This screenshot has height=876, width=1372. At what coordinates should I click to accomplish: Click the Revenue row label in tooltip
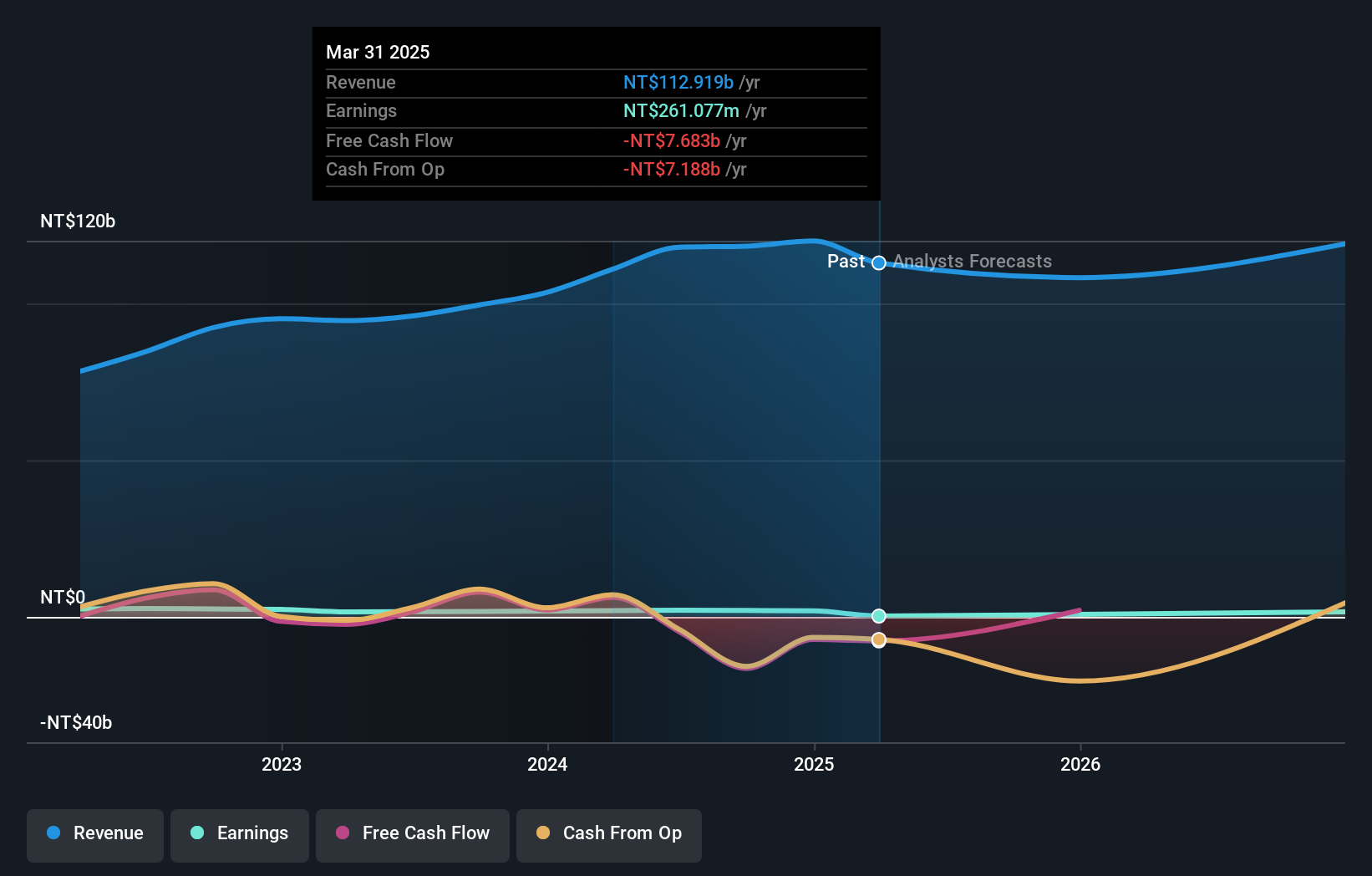point(361,82)
